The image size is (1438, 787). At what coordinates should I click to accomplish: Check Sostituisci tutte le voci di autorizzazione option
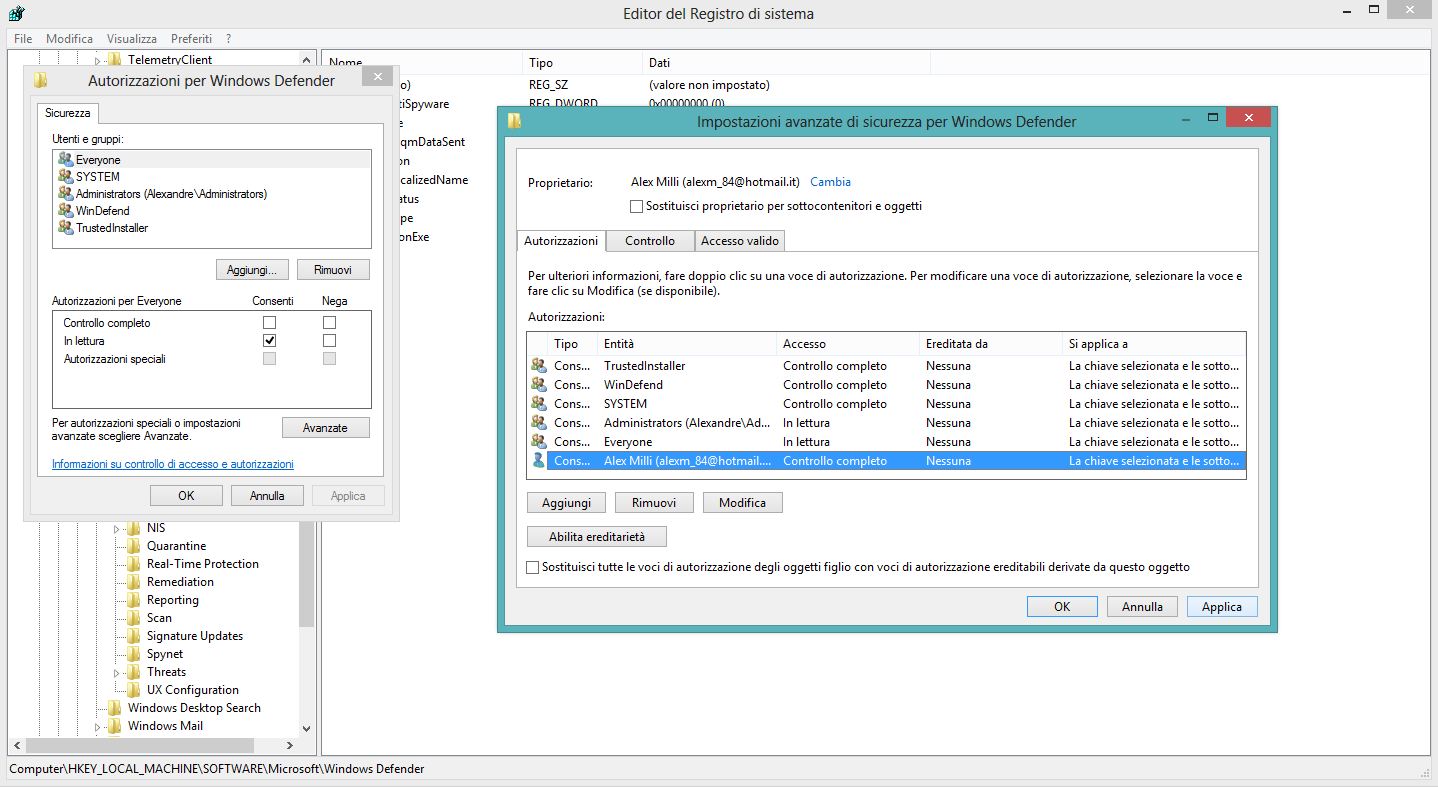(x=533, y=567)
